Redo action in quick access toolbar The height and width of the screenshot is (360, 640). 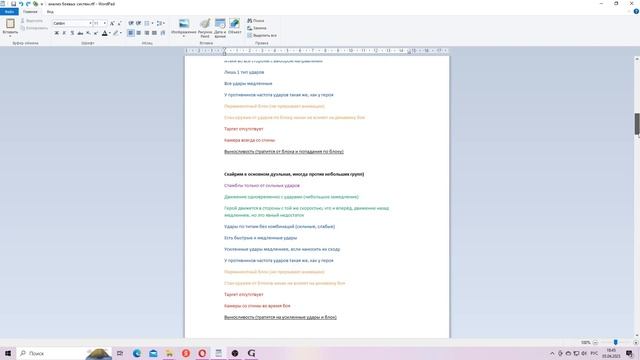coord(28,4)
